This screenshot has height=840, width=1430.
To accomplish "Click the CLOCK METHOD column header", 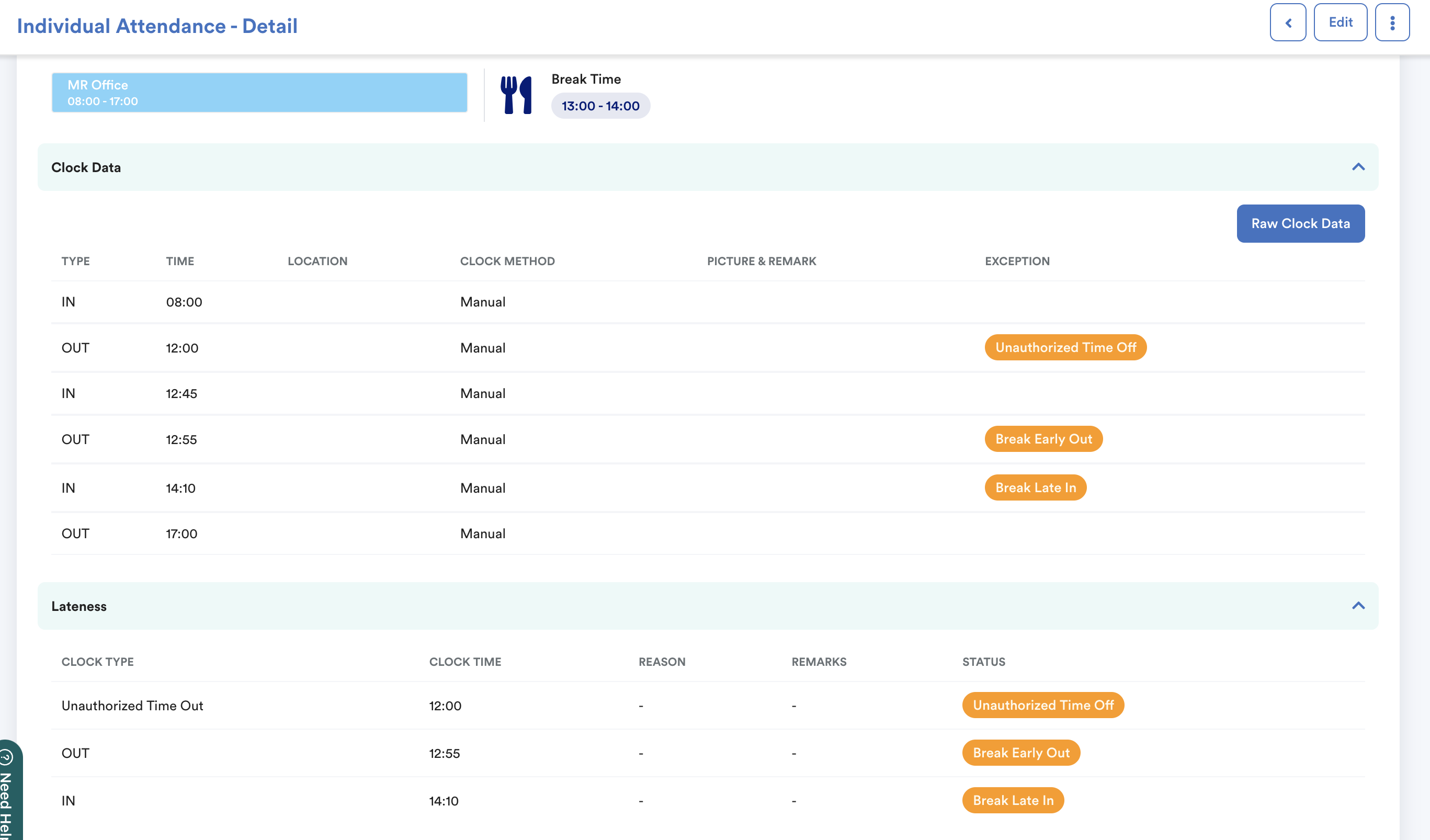I will pos(507,261).
